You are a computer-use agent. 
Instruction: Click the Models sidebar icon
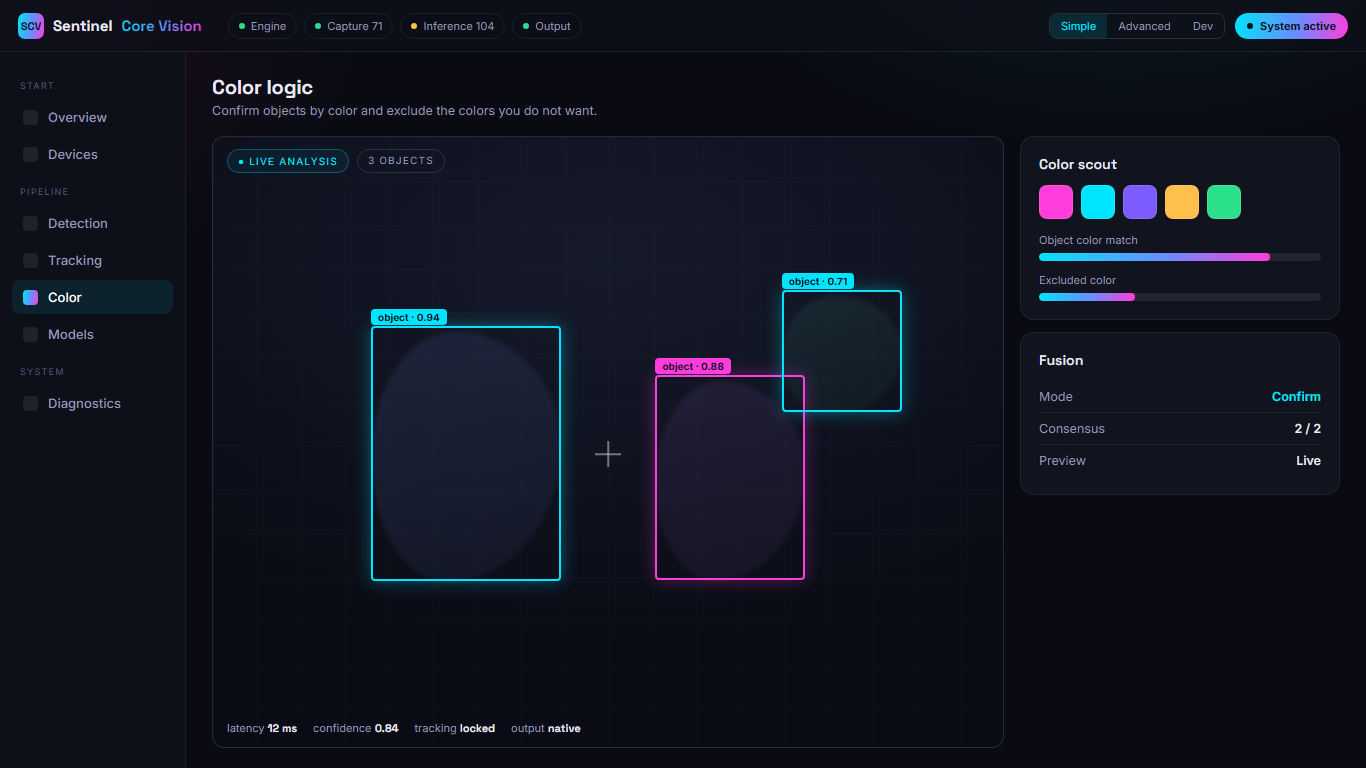click(30, 334)
